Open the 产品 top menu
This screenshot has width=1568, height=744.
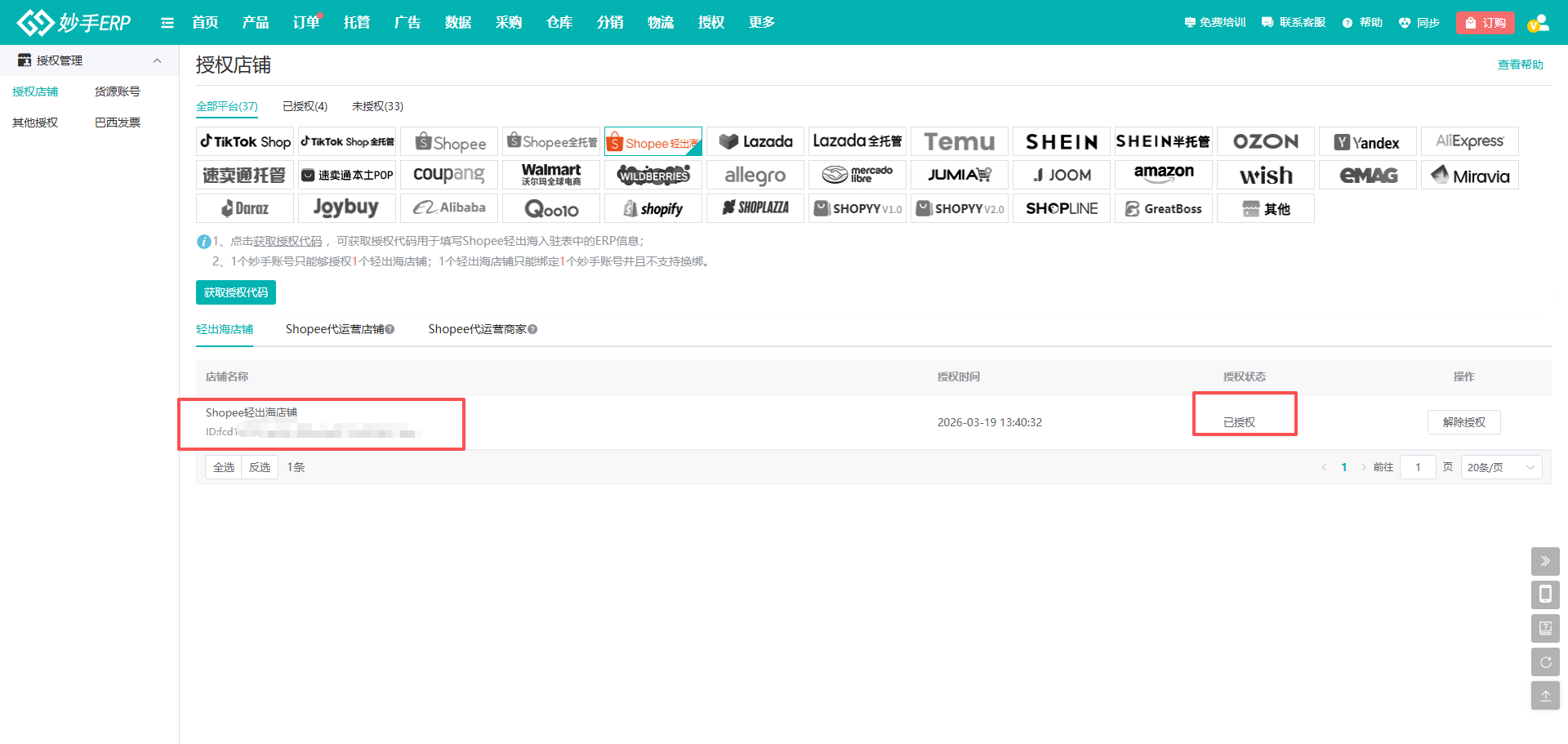coord(256,23)
